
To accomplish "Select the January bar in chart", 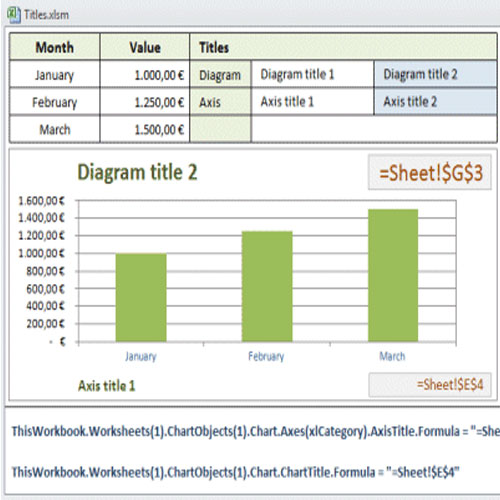I will (141, 297).
